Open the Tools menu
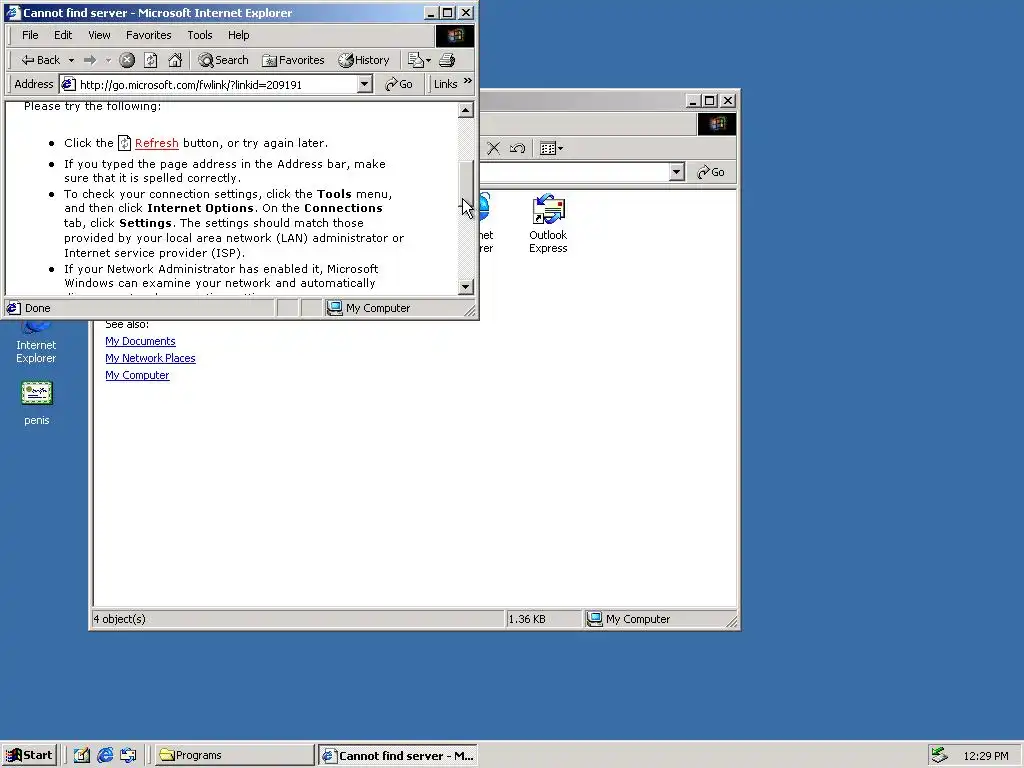1024x768 pixels. 200,35
